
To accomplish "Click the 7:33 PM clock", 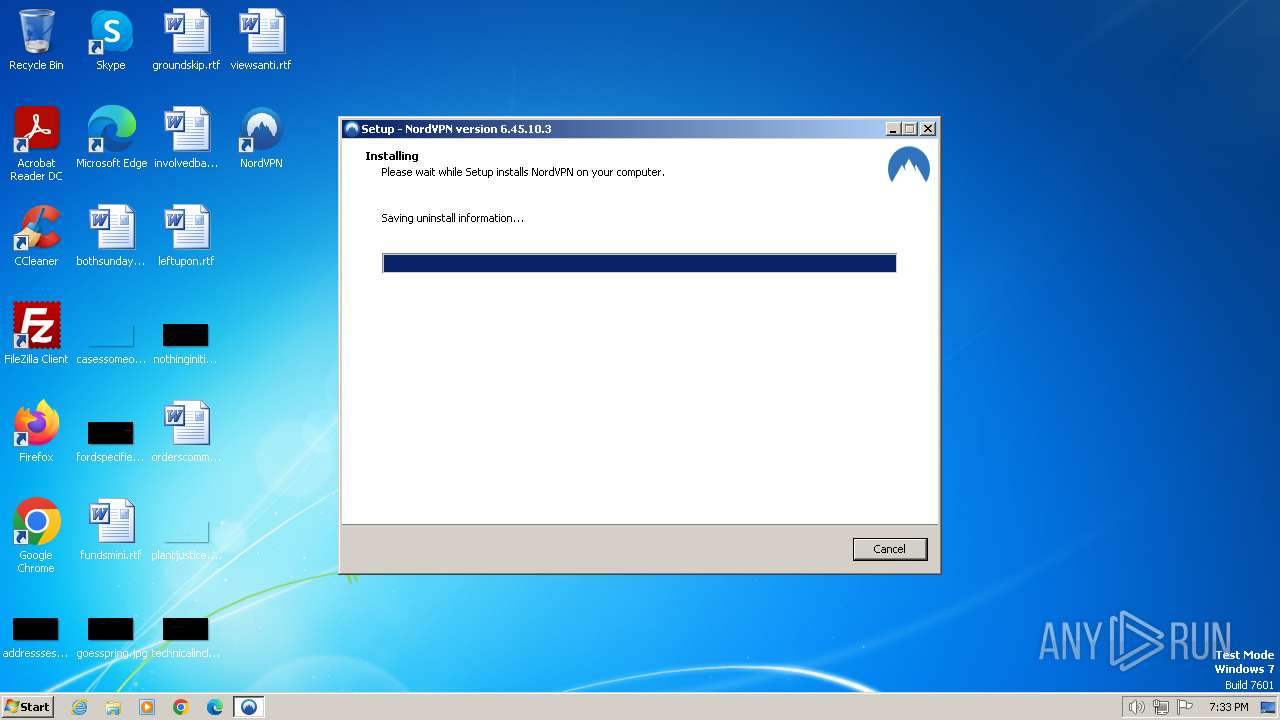I will [1229, 707].
